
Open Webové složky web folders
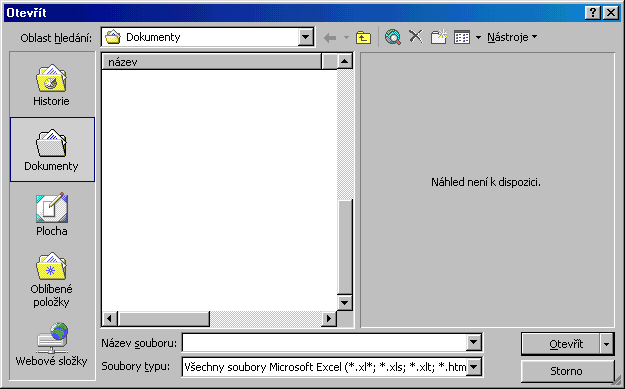pos(52,345)
